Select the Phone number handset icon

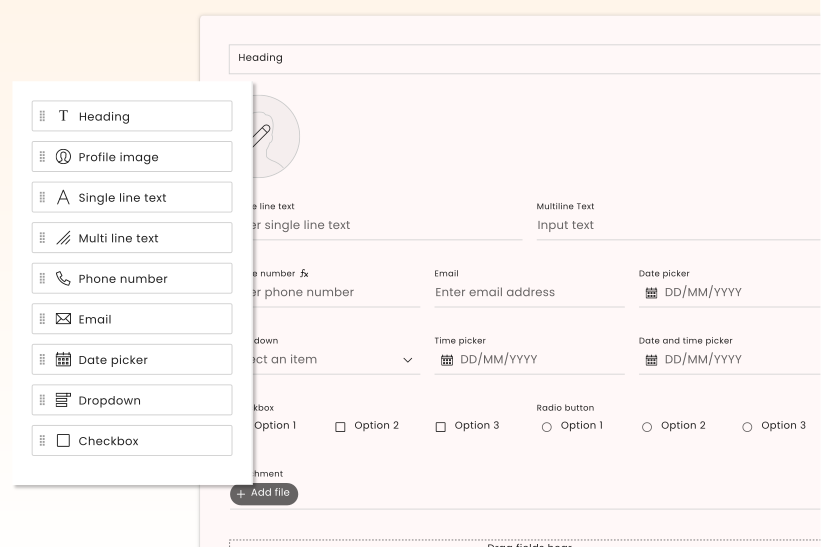point(63,279)
